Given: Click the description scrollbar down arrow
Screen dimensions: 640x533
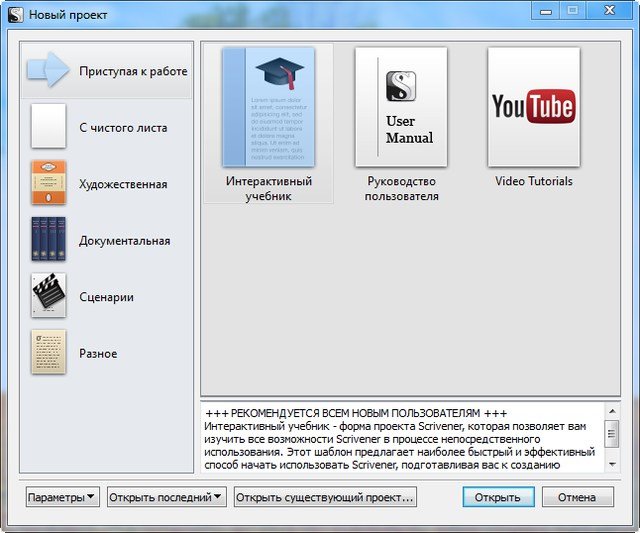Looking at the screenshot, I should click(612, 464).
